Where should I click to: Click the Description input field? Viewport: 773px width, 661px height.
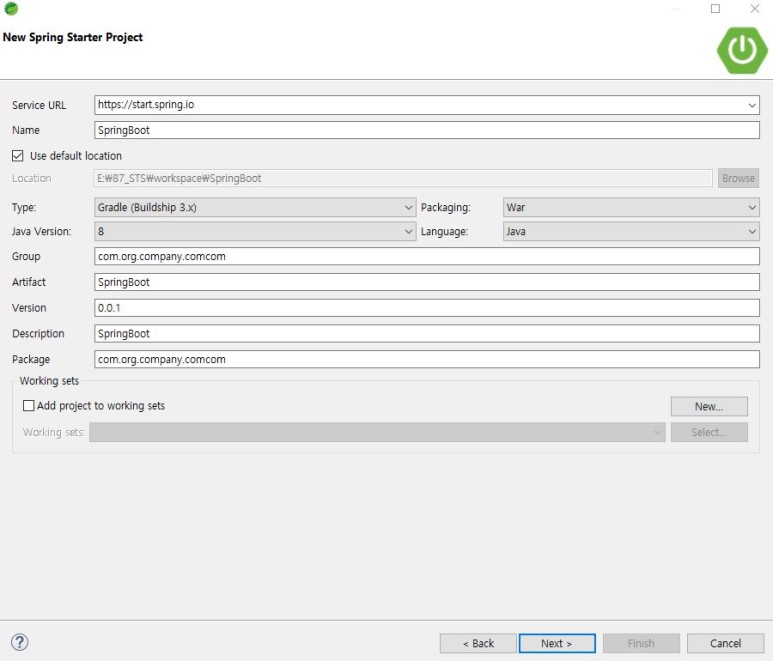(x=426, y=334)
